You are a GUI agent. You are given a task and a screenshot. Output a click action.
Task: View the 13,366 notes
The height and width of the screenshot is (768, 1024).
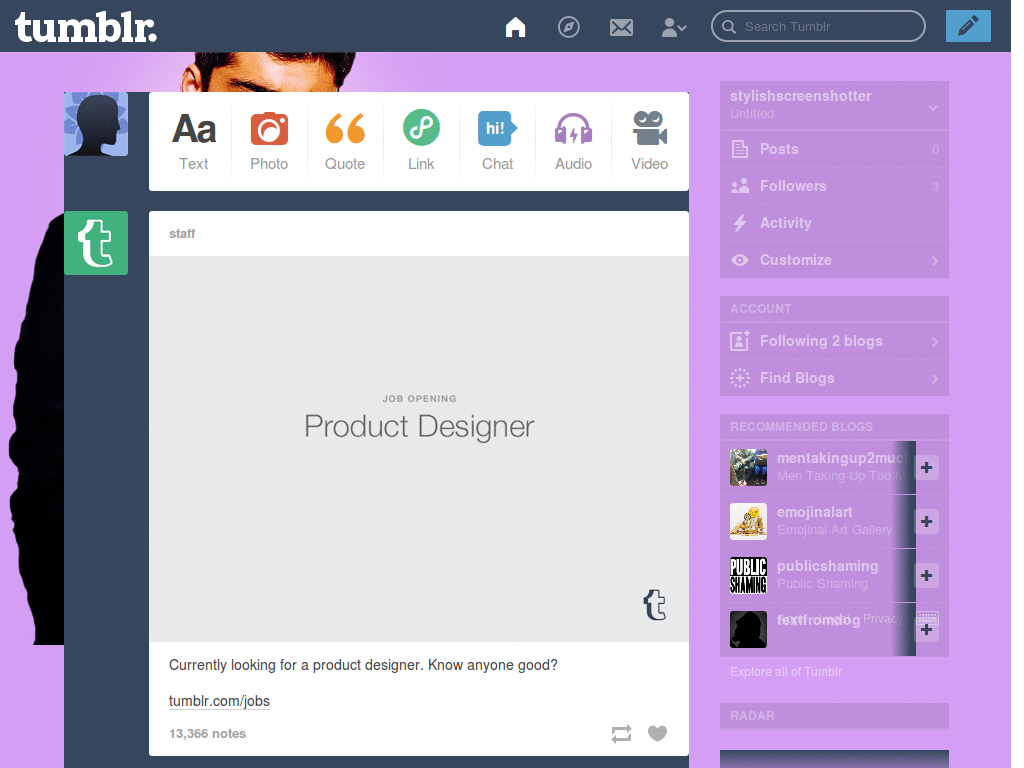pyautogui.click(x=207, y=733)
